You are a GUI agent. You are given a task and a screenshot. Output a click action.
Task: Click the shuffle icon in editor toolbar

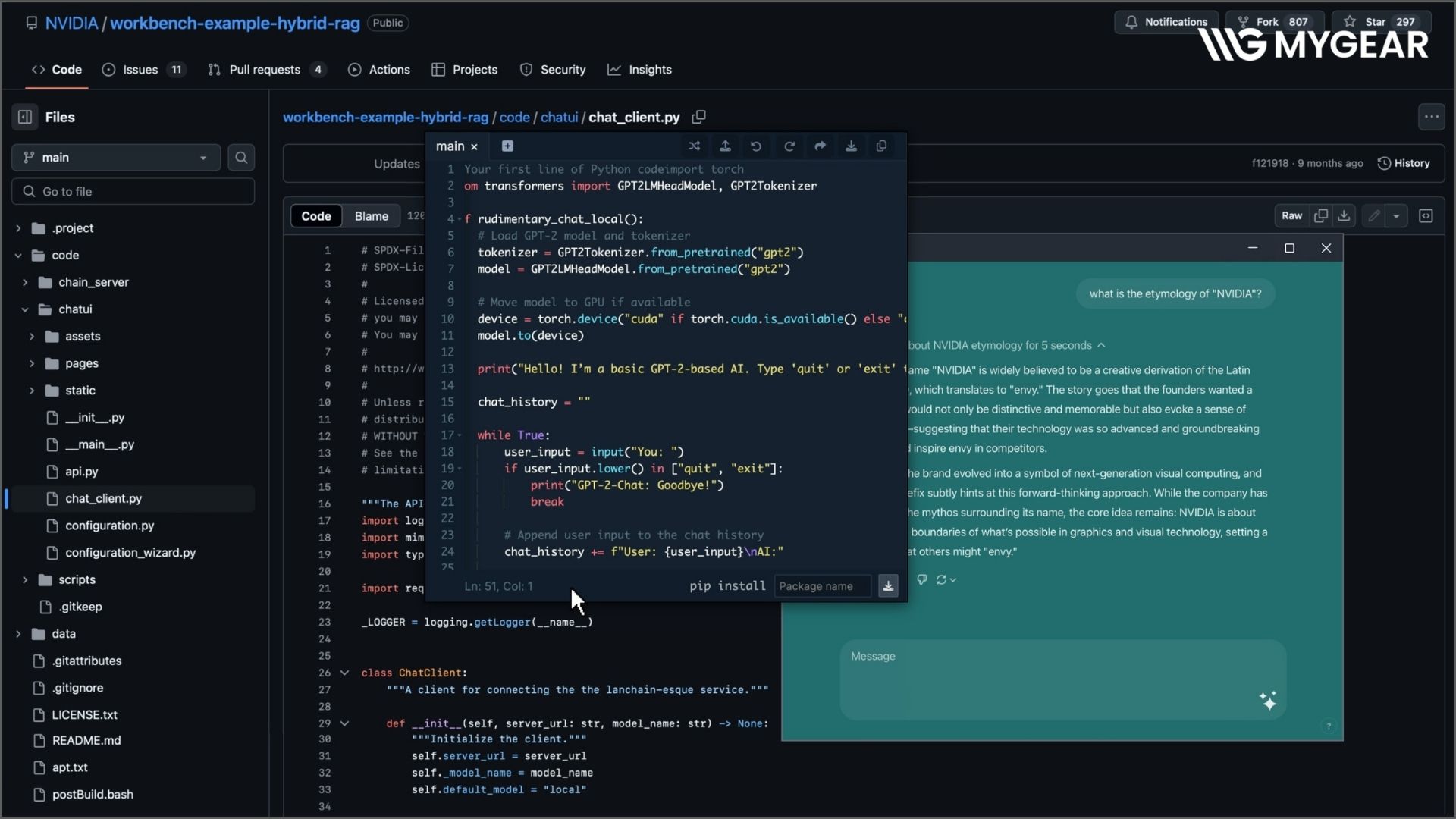694,146
